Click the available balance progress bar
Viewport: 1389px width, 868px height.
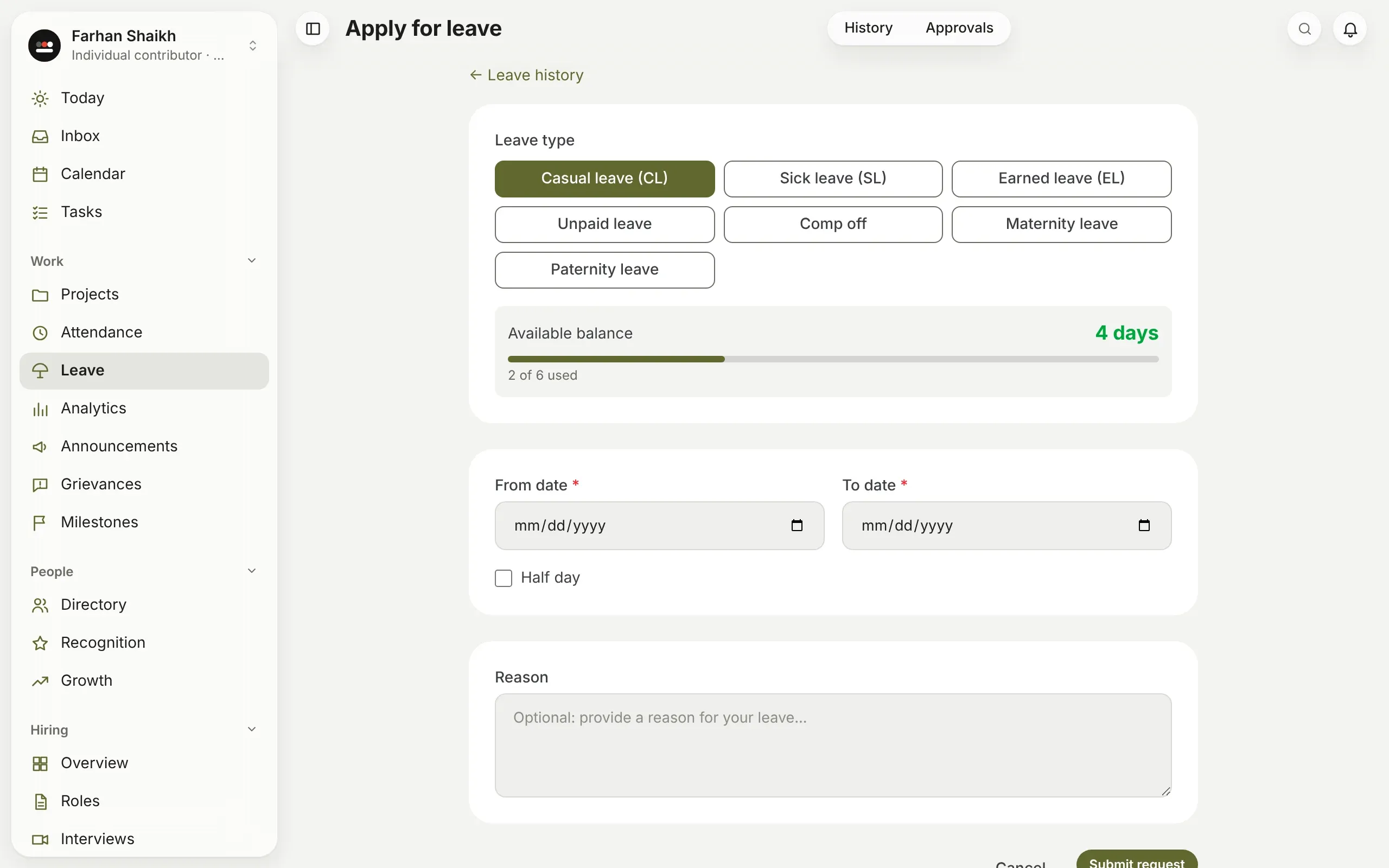833,359
